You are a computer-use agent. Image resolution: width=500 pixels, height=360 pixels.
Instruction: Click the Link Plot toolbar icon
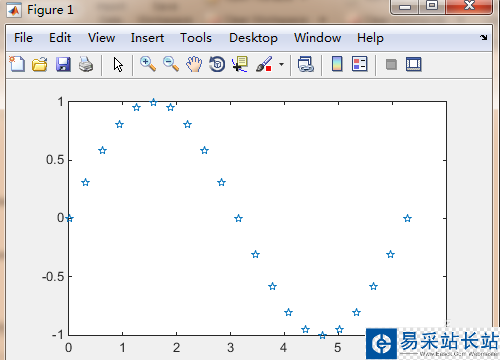pyautogui.click(x=306, y=64)
